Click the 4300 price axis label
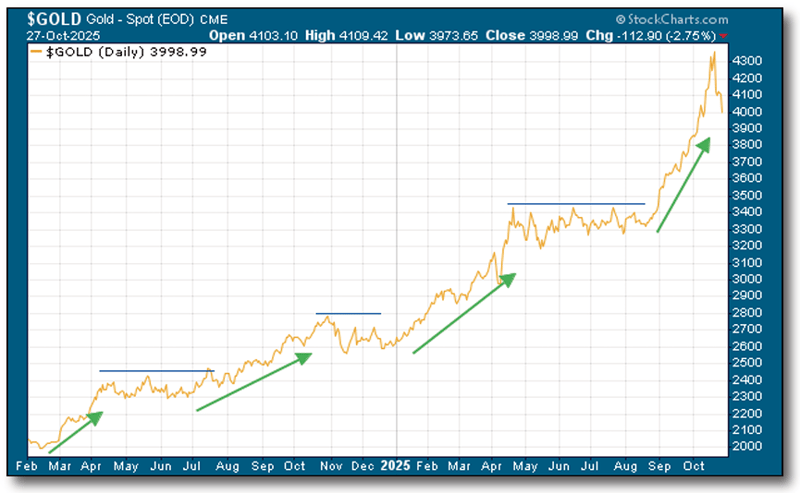This screenshot has height=493, width=800. pos(747,61)
